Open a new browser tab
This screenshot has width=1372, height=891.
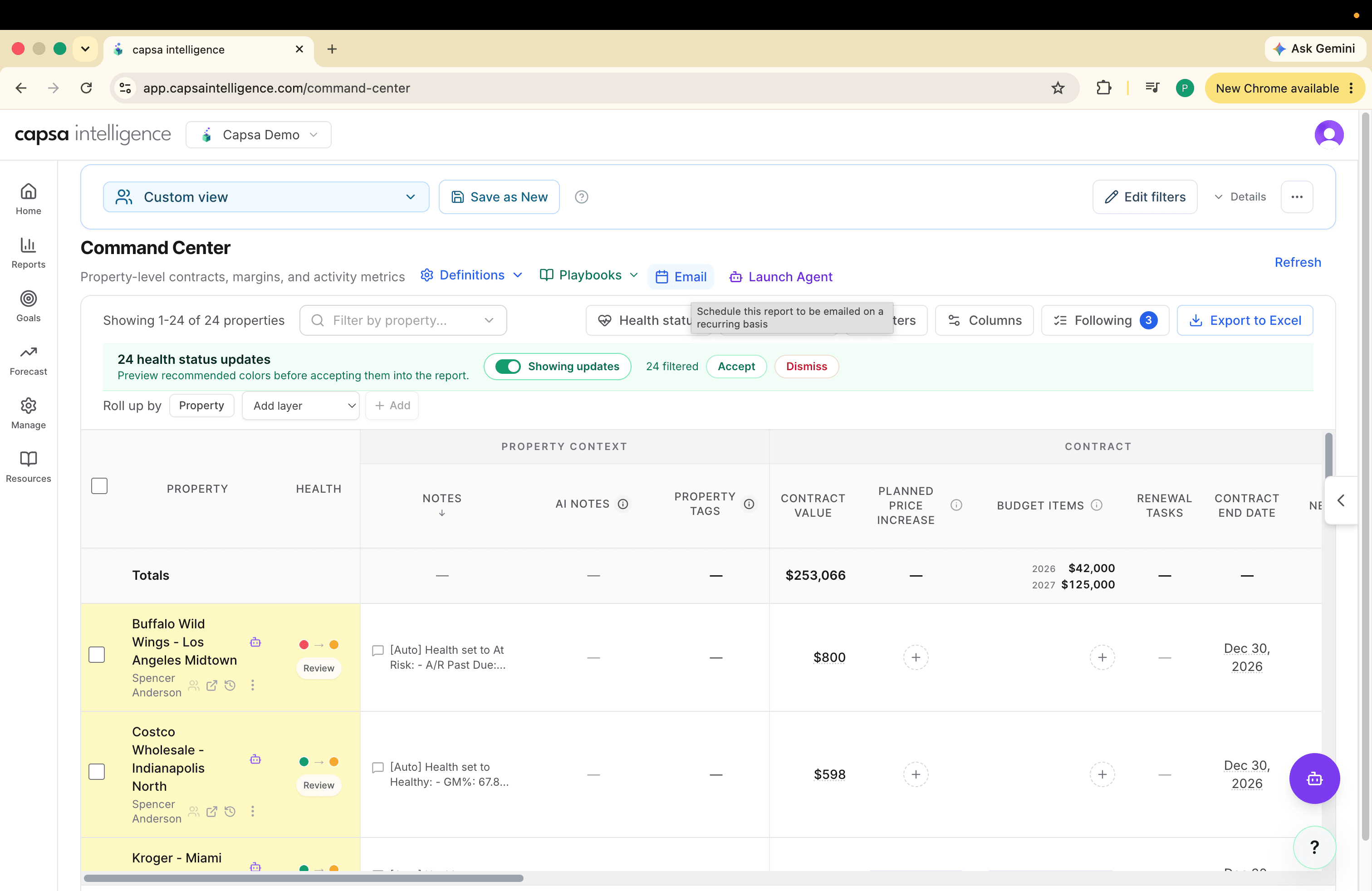(x=332, y=49)
